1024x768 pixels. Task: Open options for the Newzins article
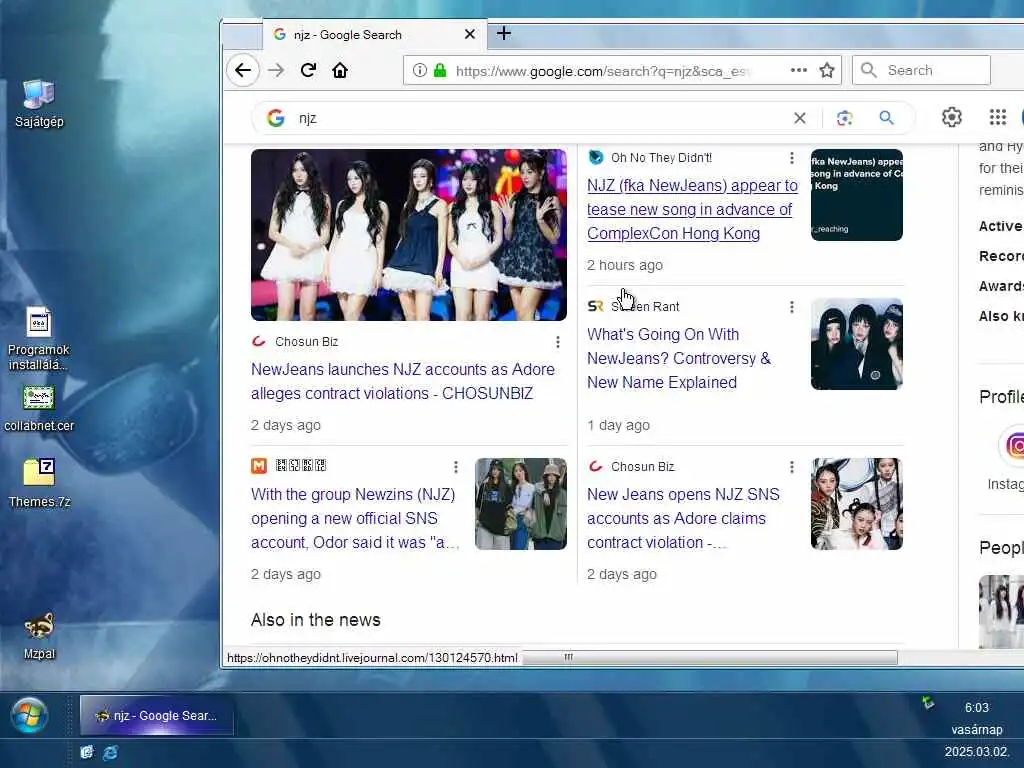coord(456,467)
